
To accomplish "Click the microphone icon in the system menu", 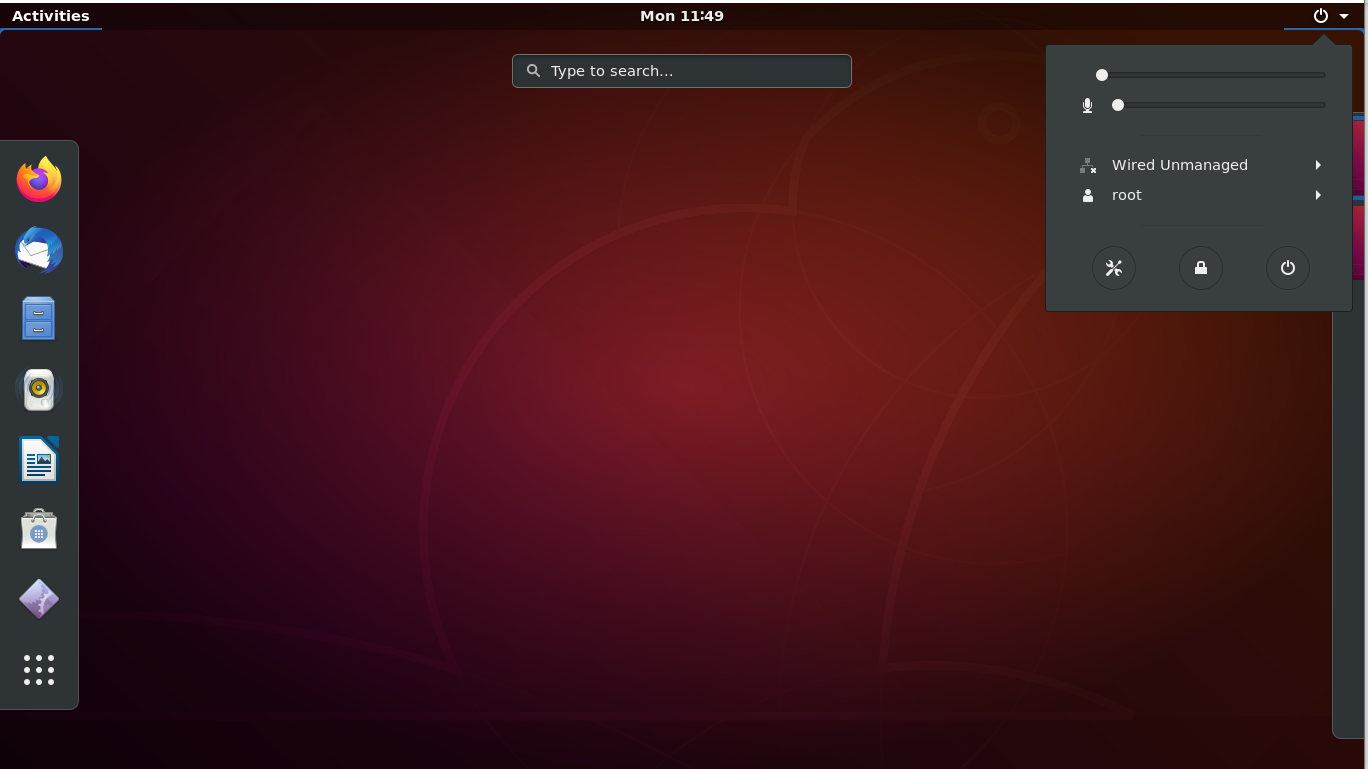I will (1087, 104).
